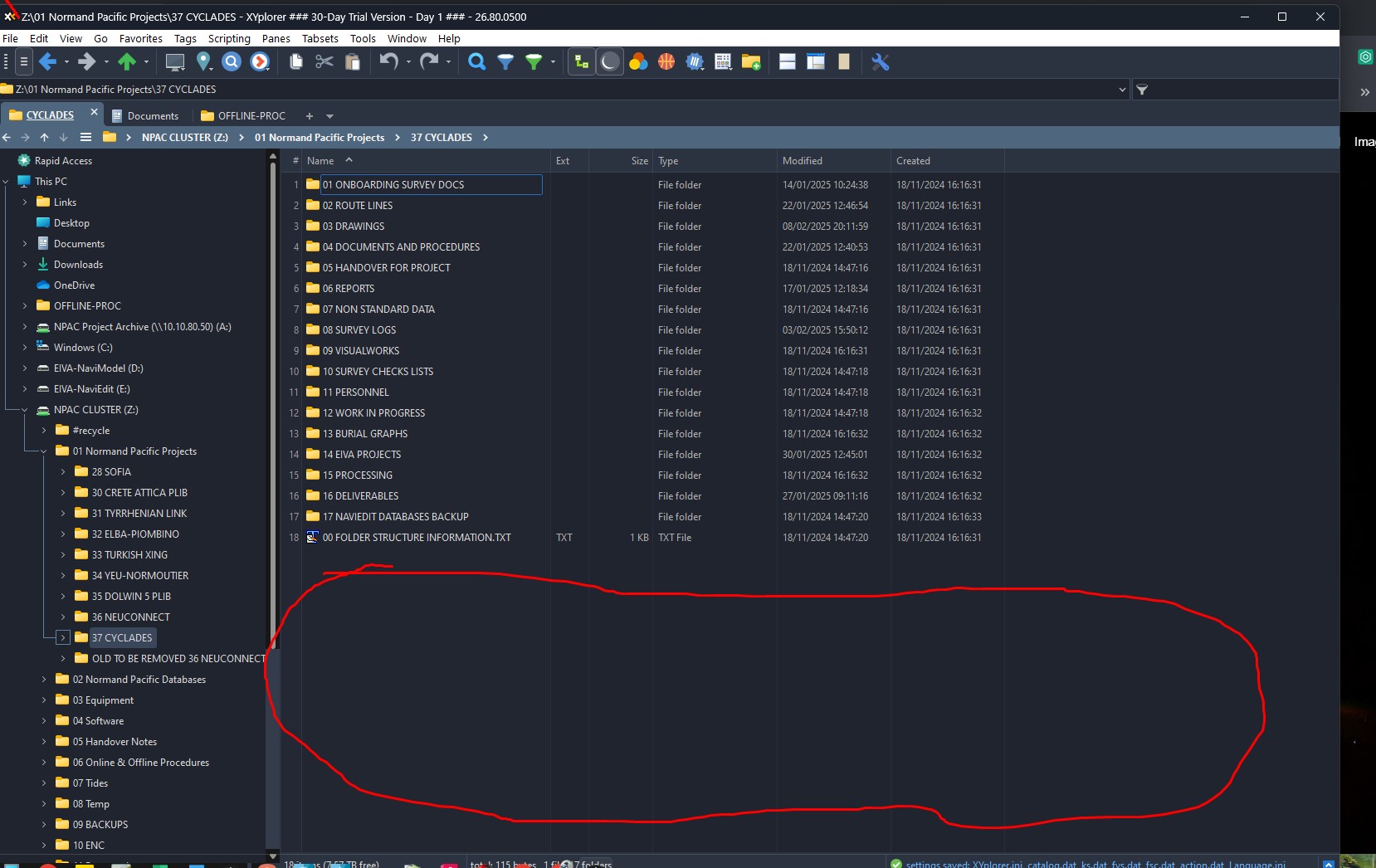The height and width of the screenshot is (868, 1376).
Task: Select the 16 DELIVERABLES folder
Action: pos(360,496)
